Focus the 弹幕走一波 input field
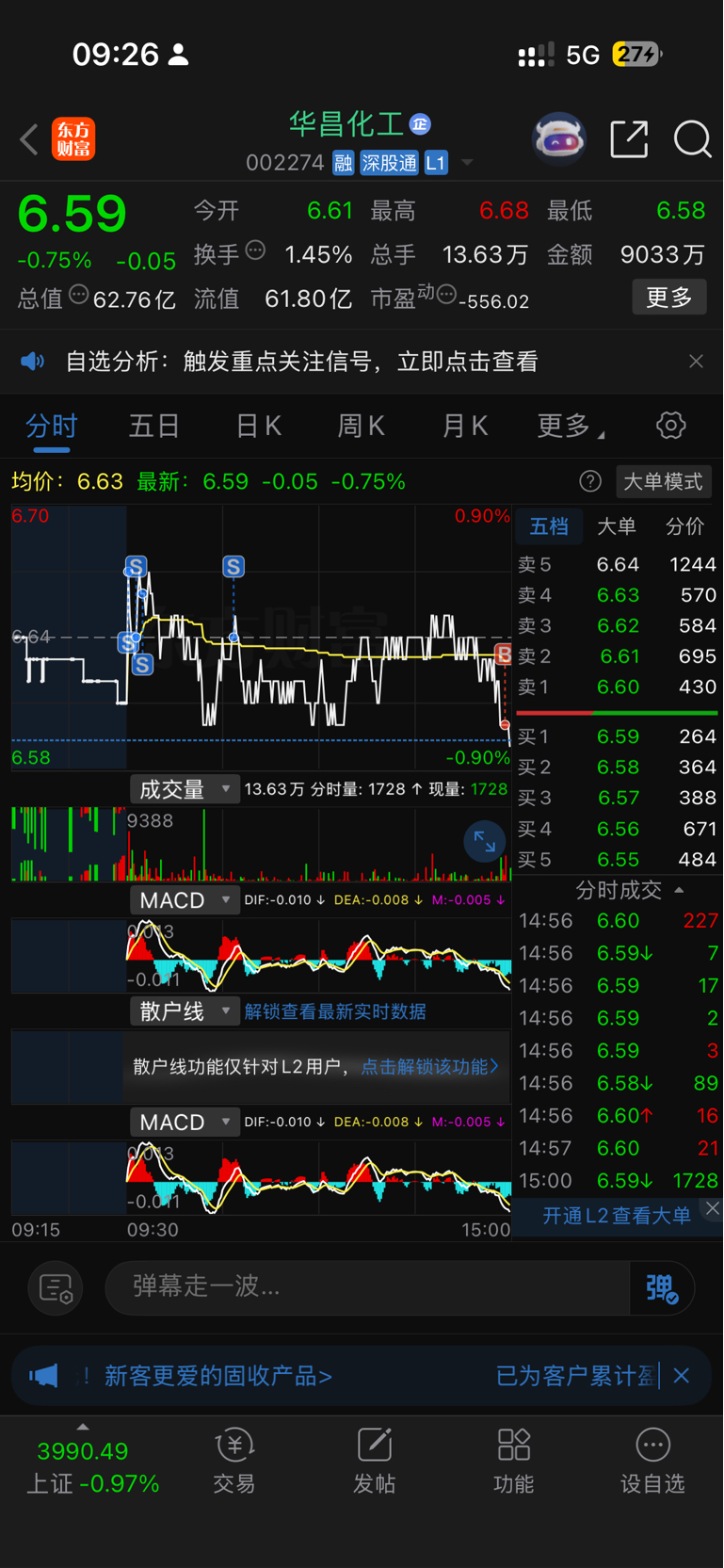This screenshot has width=724, height=1568. click(367, 1287)
